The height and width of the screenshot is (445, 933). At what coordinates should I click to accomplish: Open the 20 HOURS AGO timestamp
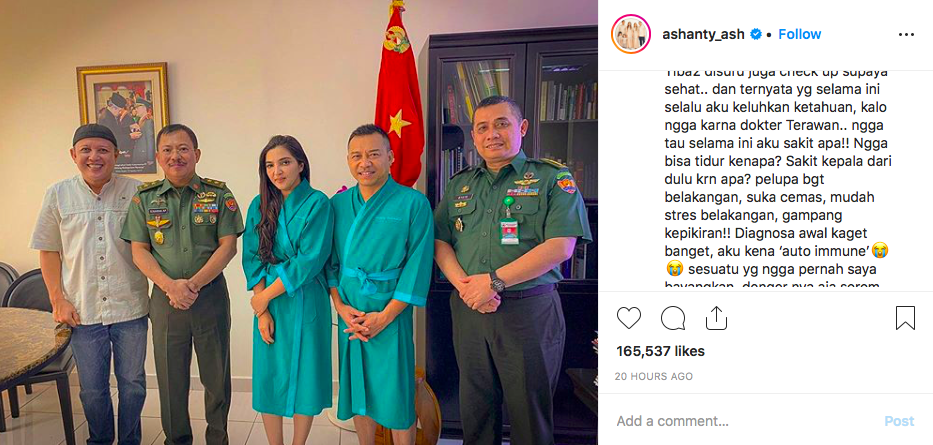[655, 377]
